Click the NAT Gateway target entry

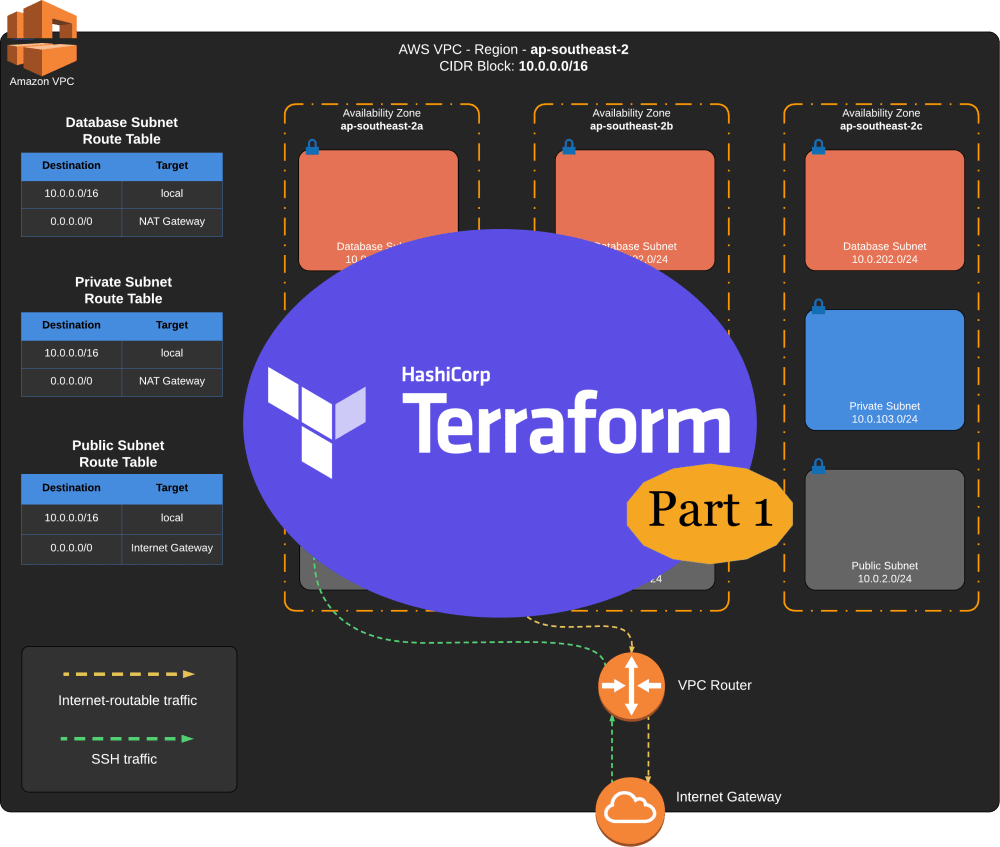[x=172, y=221]
